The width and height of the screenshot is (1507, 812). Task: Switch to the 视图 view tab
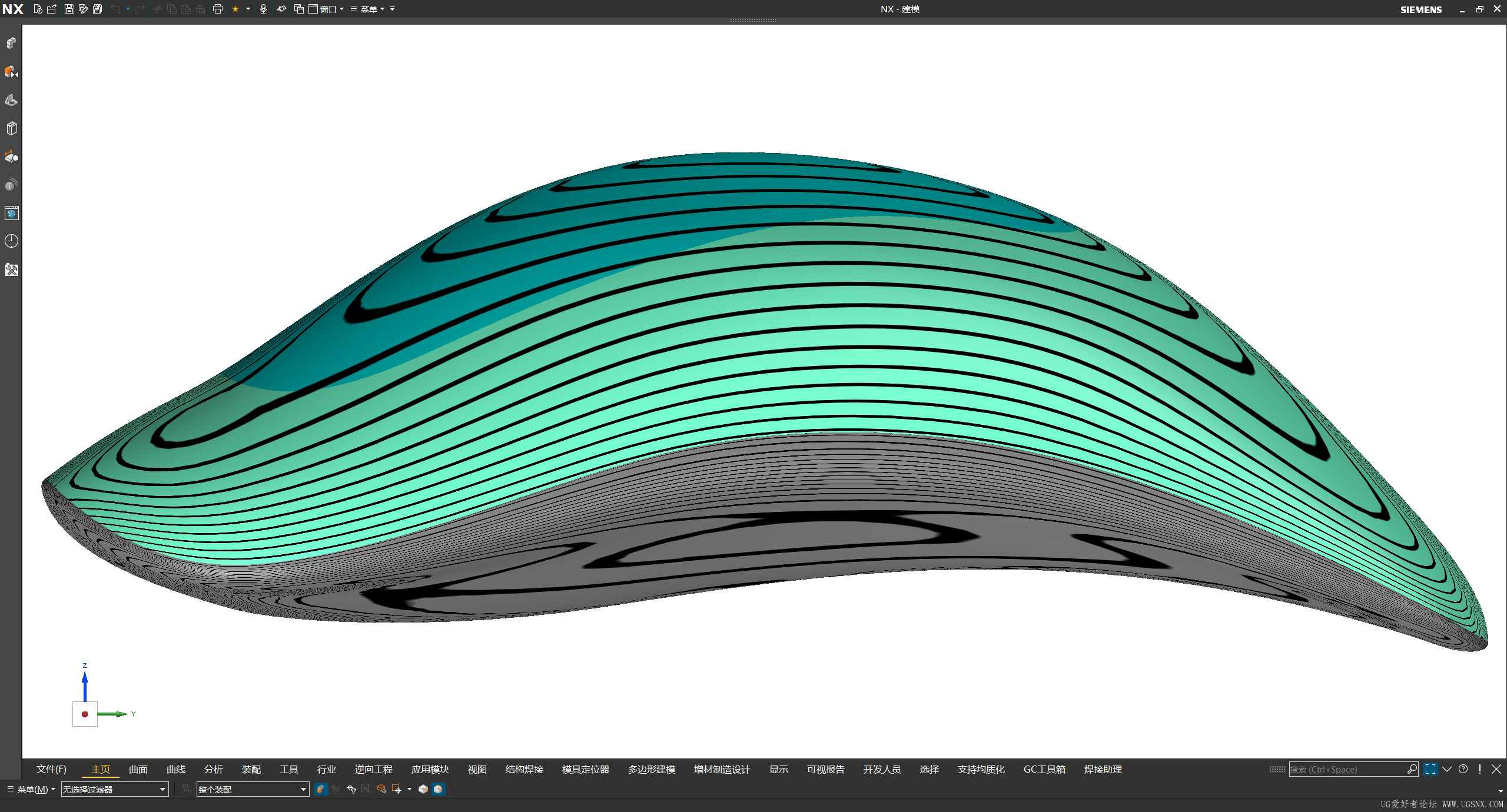pyautogui.click(x=477, y=769)
